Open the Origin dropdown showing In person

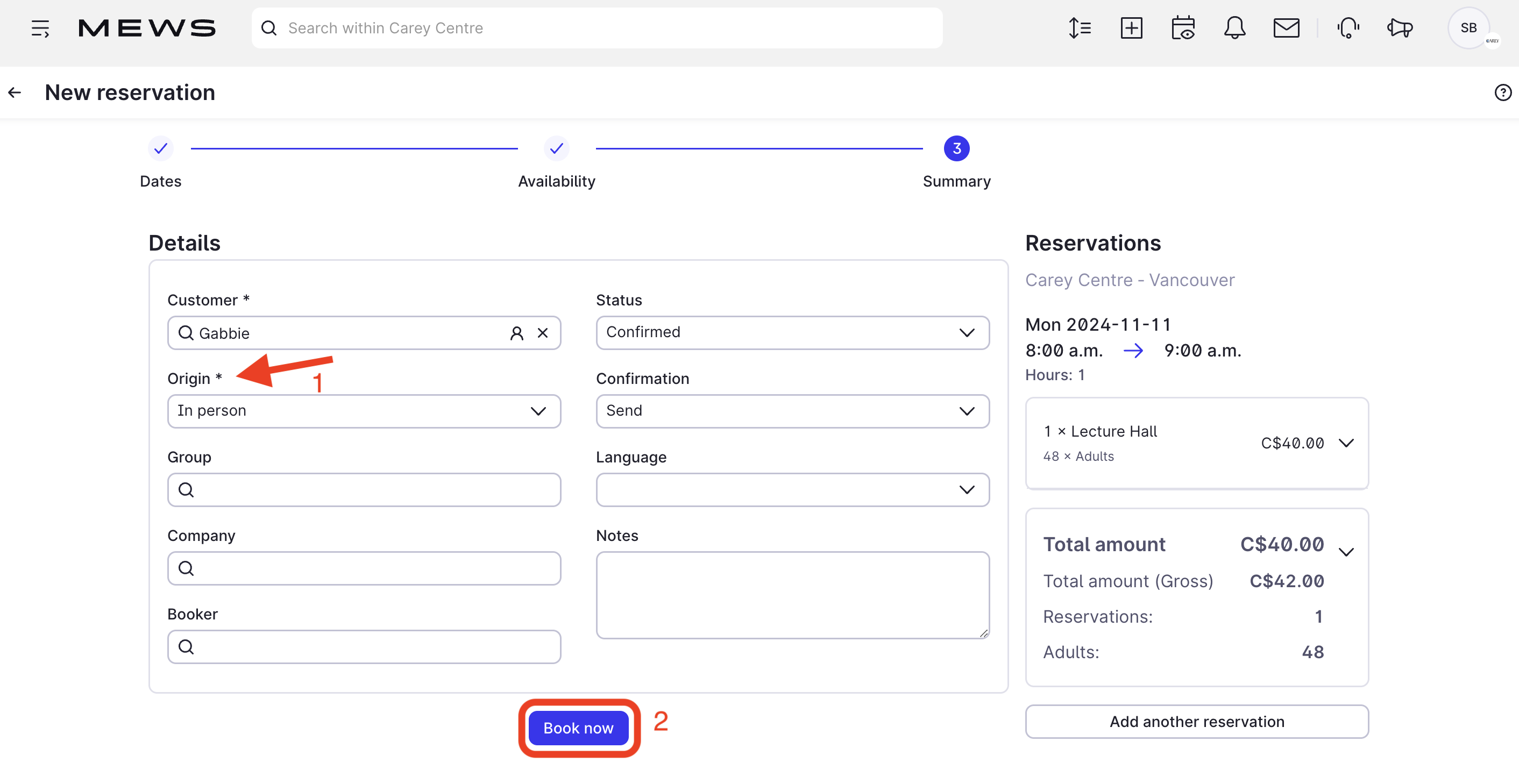(364, 411)
